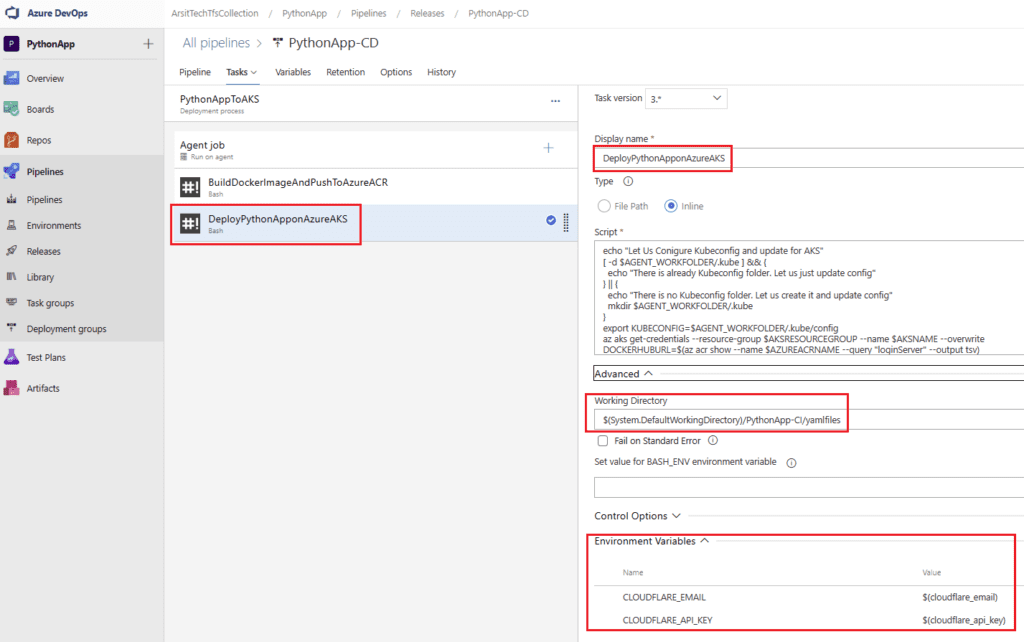Click the plus icon beside PythonApp project
Image resolution: width=1024 pixels, height=642 pixels.
point(148,44)
